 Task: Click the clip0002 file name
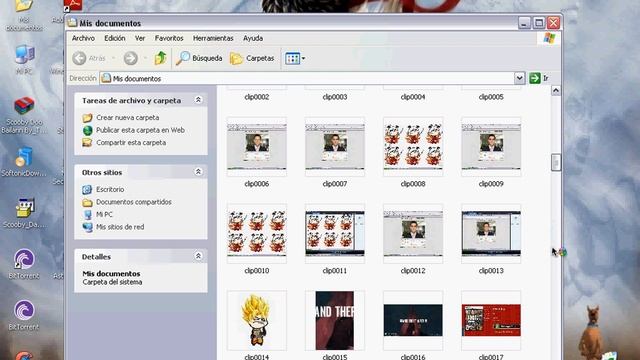[257, 97]
